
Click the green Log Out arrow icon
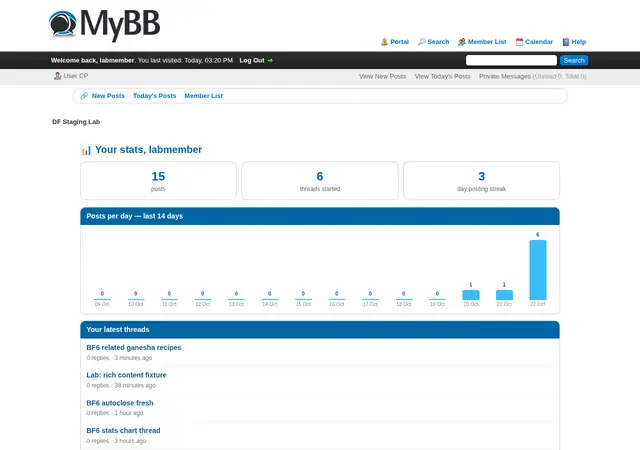270,60
